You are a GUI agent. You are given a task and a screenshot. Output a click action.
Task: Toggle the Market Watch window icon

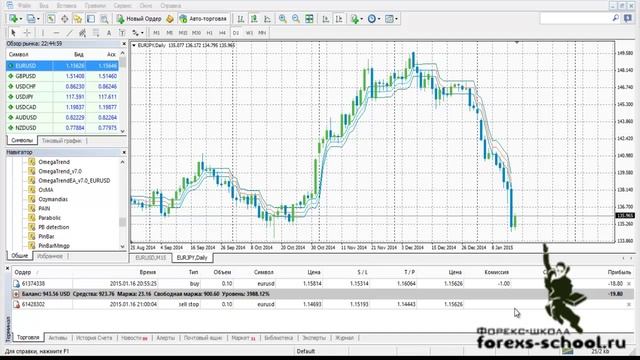(x=51, y=19)
